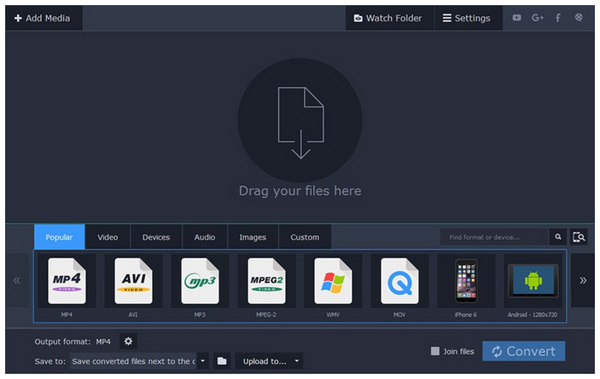Open the Upload to dropdown
600x379 pixels.
click(269, 361)
